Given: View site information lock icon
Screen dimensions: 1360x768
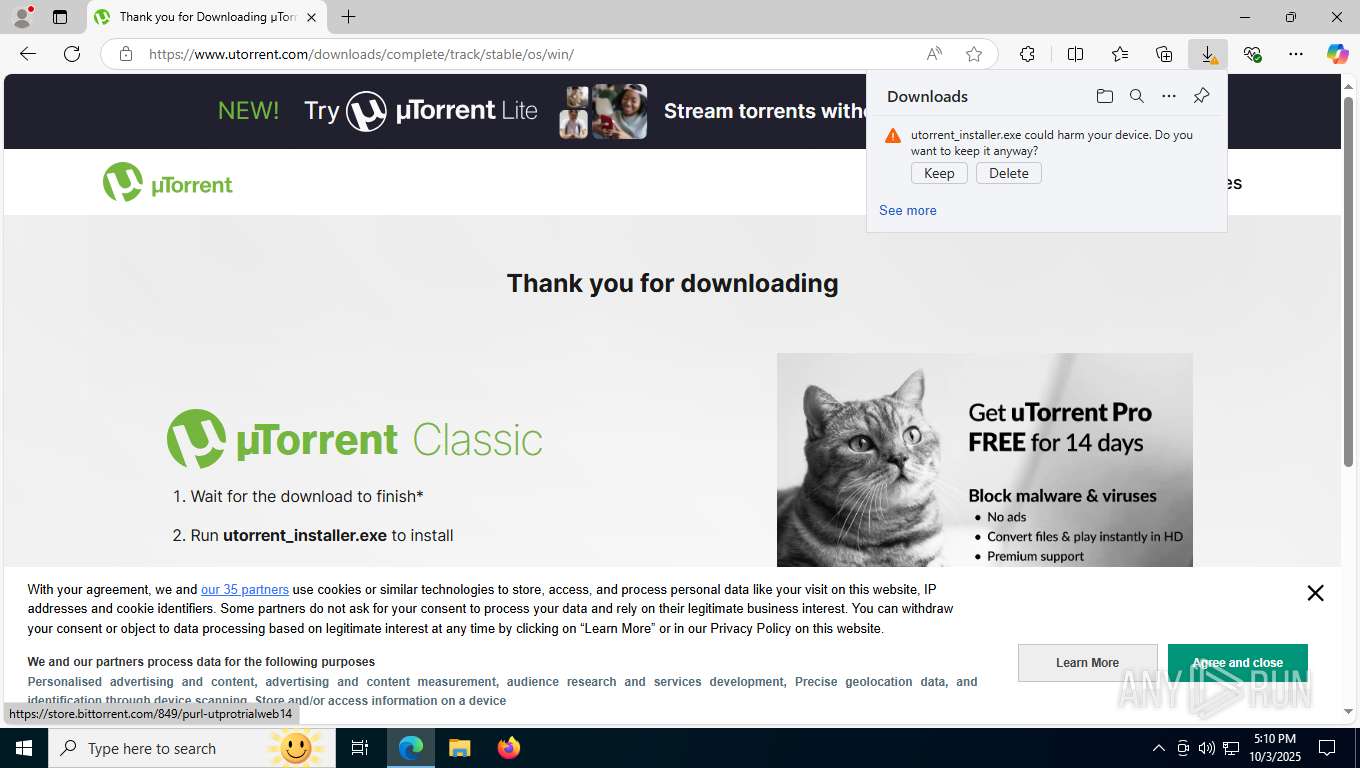Looking at the screenshot, I should [x=126, y=54].
